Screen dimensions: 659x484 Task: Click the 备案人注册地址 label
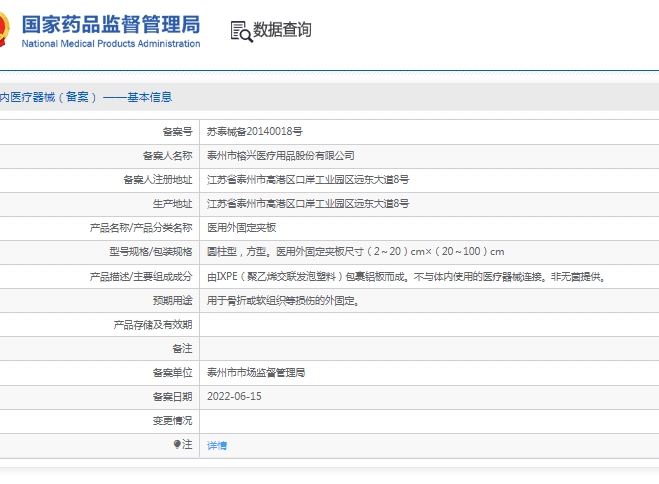pyautogui.click(x=158, y=180)
